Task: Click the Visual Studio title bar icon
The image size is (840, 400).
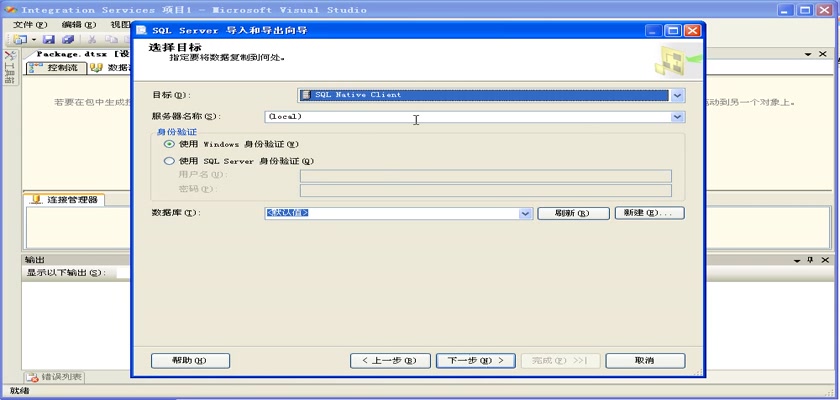Action: (11, 10)
